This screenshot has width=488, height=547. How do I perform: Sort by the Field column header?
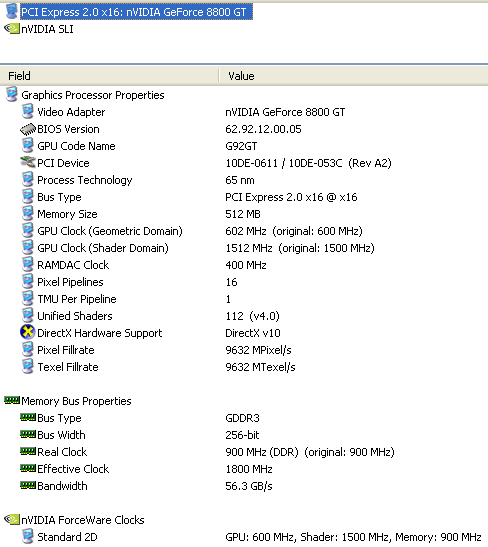[109, 76]
